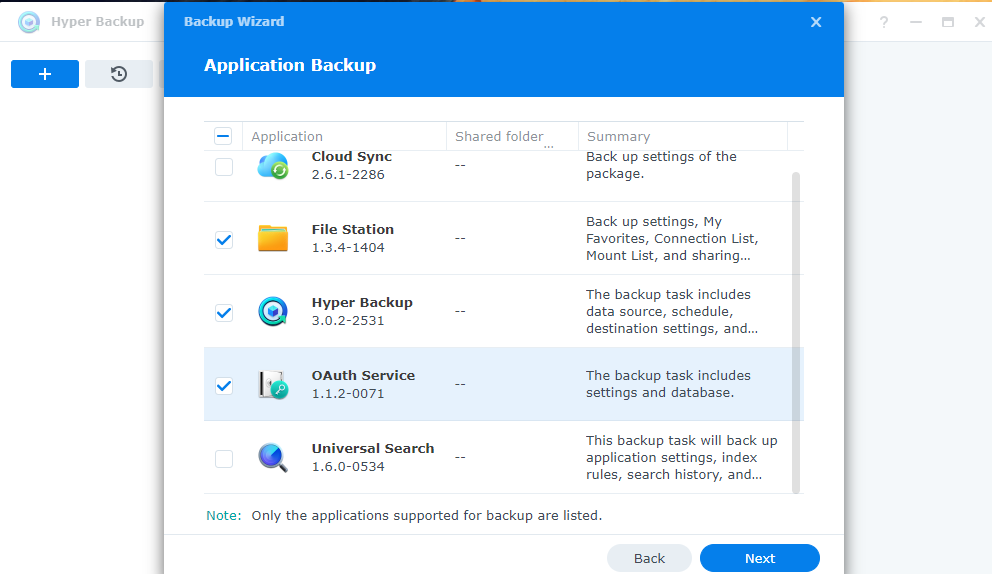Open the backup version history clock icon
This screenshot has width=992, height=574.
click(119, 74)
